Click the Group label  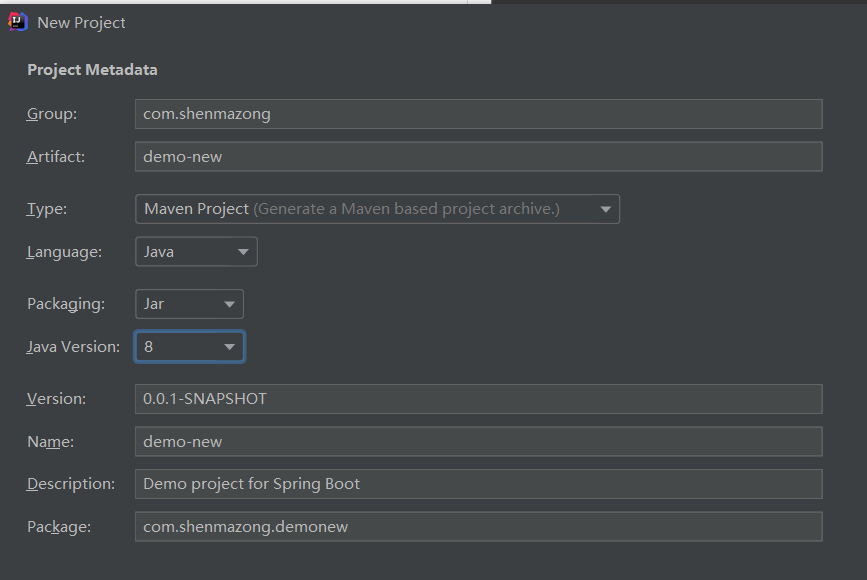[x=52, y=114]
